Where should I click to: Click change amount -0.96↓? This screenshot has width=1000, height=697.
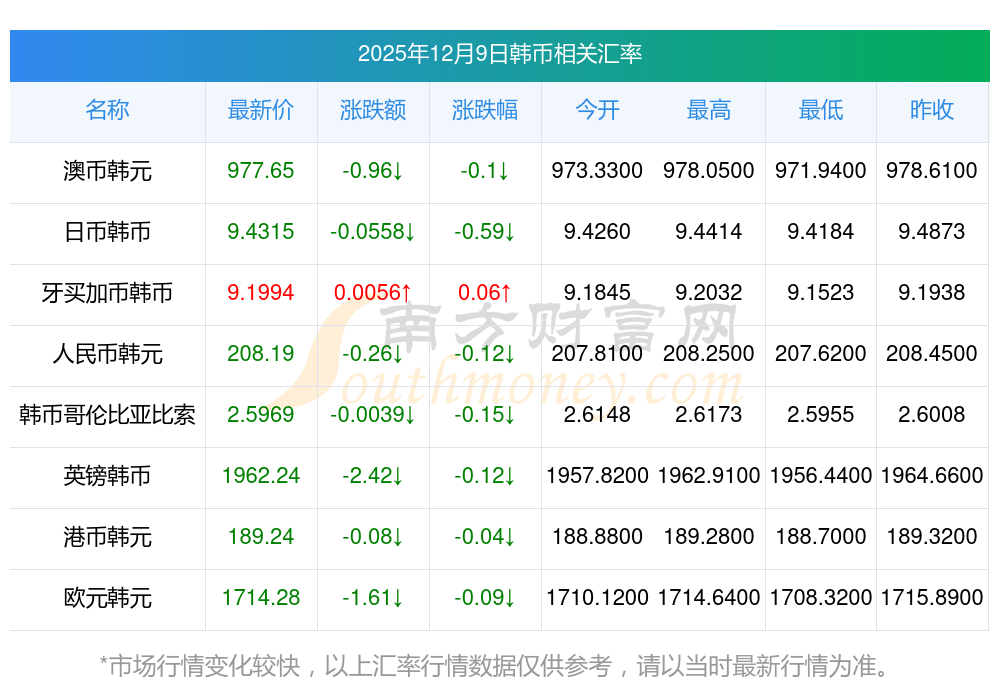point(373,170)
